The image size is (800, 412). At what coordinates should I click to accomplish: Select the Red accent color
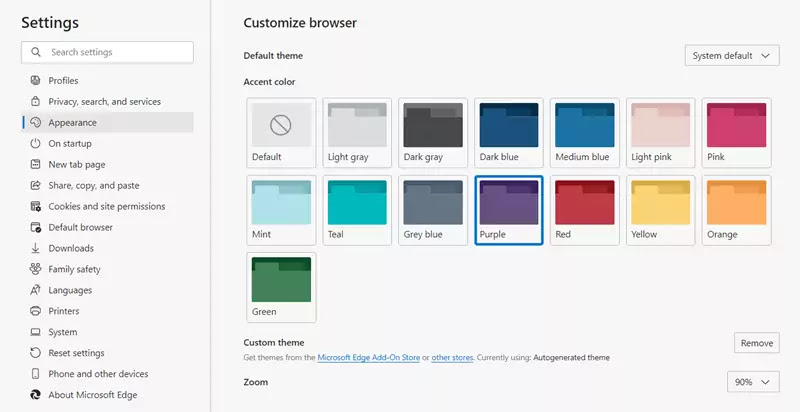585,210
